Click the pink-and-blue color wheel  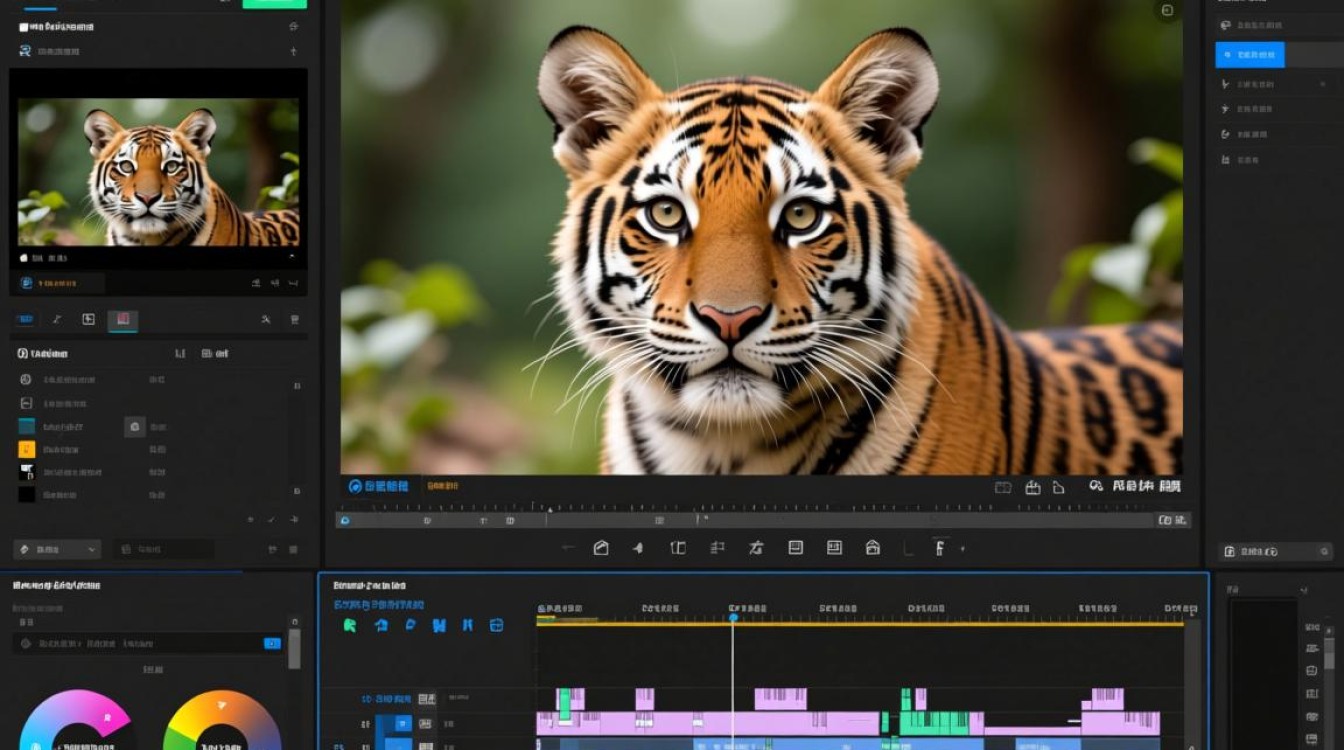pyautogui.click(x=76, y=720)
